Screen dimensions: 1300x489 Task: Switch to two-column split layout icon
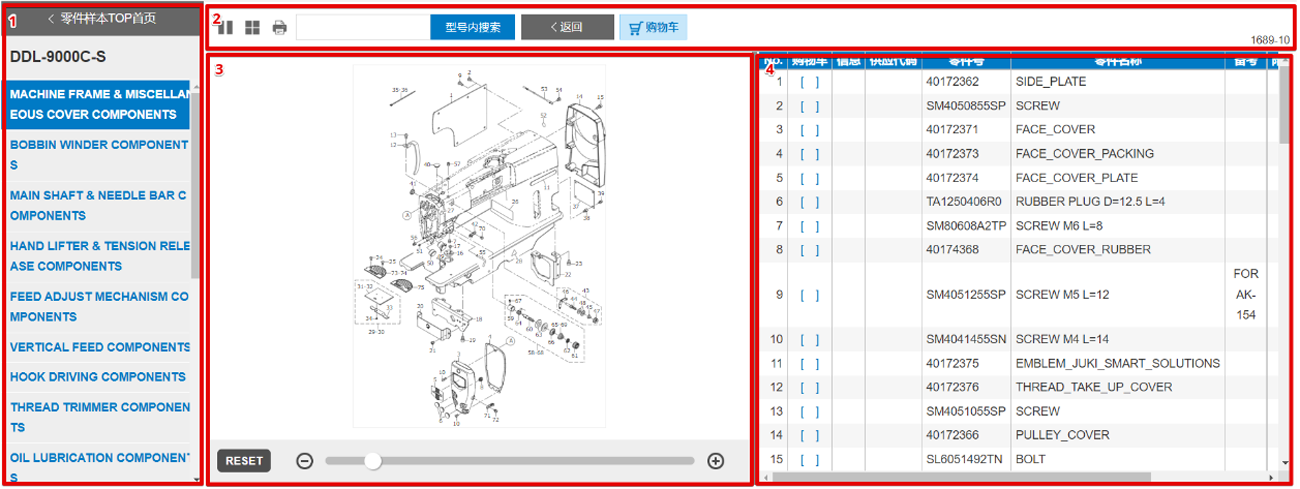click(x=226, y=28)
